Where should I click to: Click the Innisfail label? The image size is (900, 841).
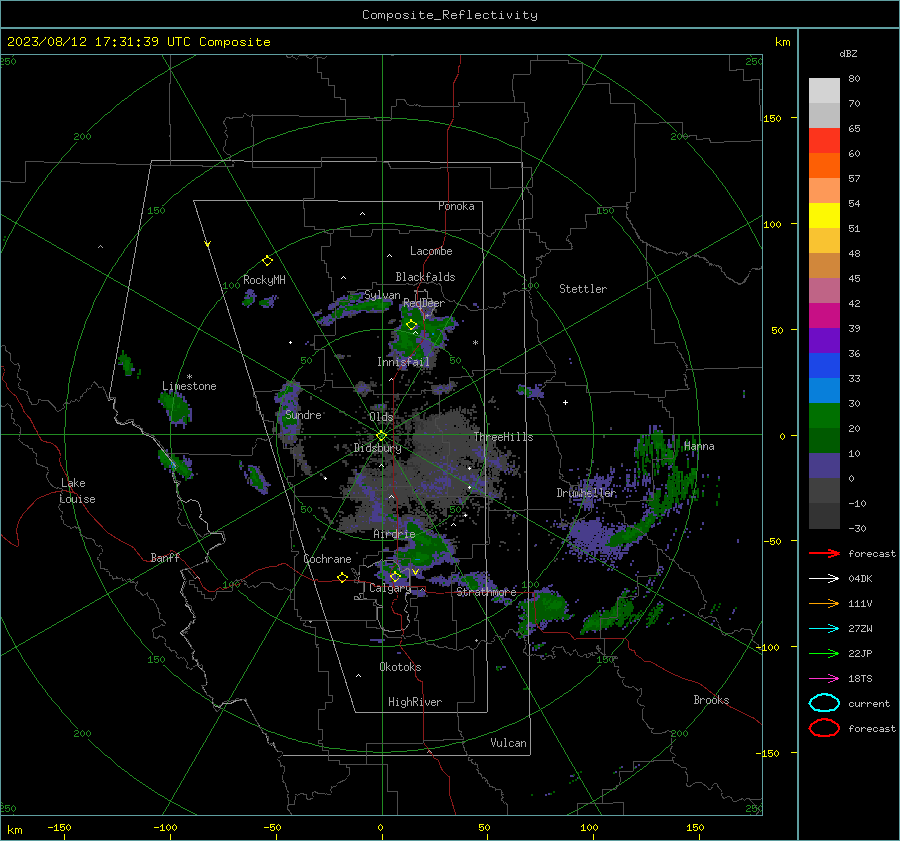403,362
